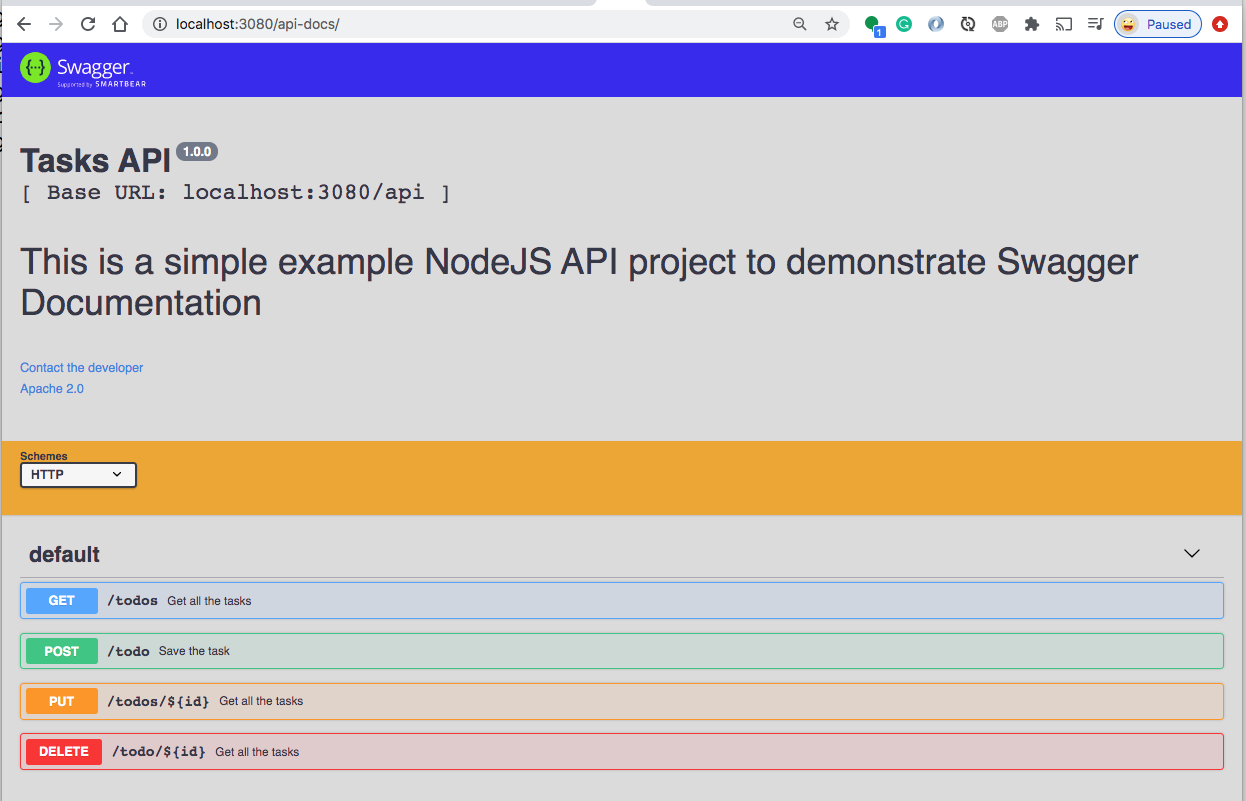The height and width of the screenshot is (801, 1246).
Task: Open the browser extensions puzzle-piece menu
Action: [1032, 23]
